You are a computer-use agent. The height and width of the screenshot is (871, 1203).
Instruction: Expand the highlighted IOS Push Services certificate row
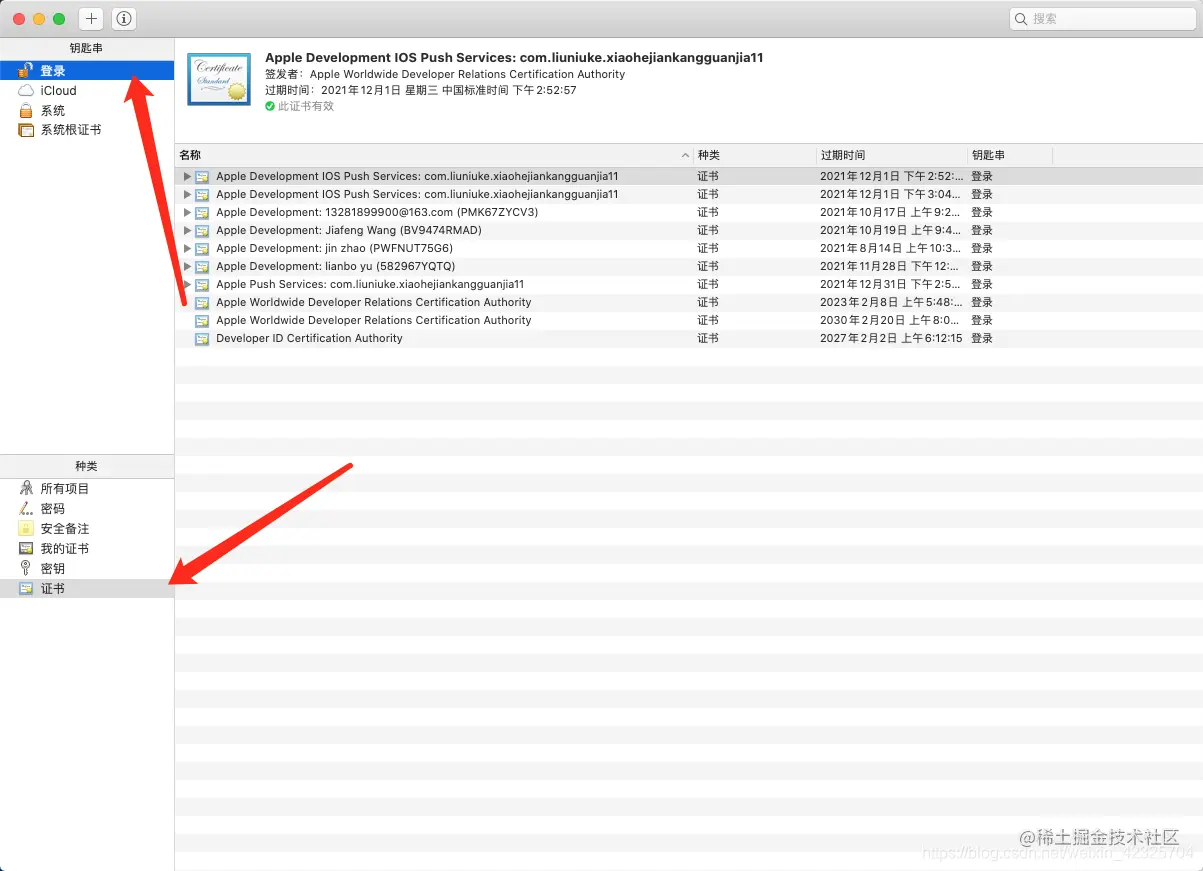click(x=187, y=176)
